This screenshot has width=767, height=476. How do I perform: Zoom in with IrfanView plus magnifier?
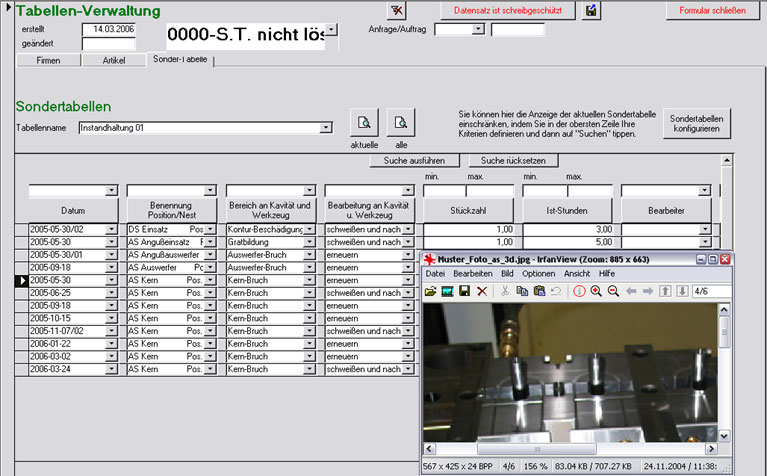point(596,292)
